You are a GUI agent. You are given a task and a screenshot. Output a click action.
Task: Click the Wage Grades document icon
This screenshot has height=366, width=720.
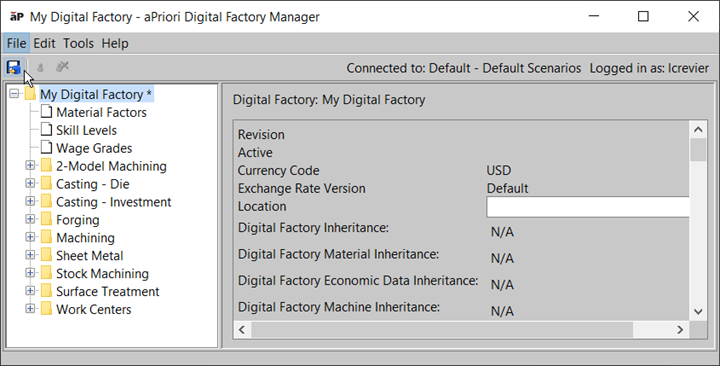(46, 147)
